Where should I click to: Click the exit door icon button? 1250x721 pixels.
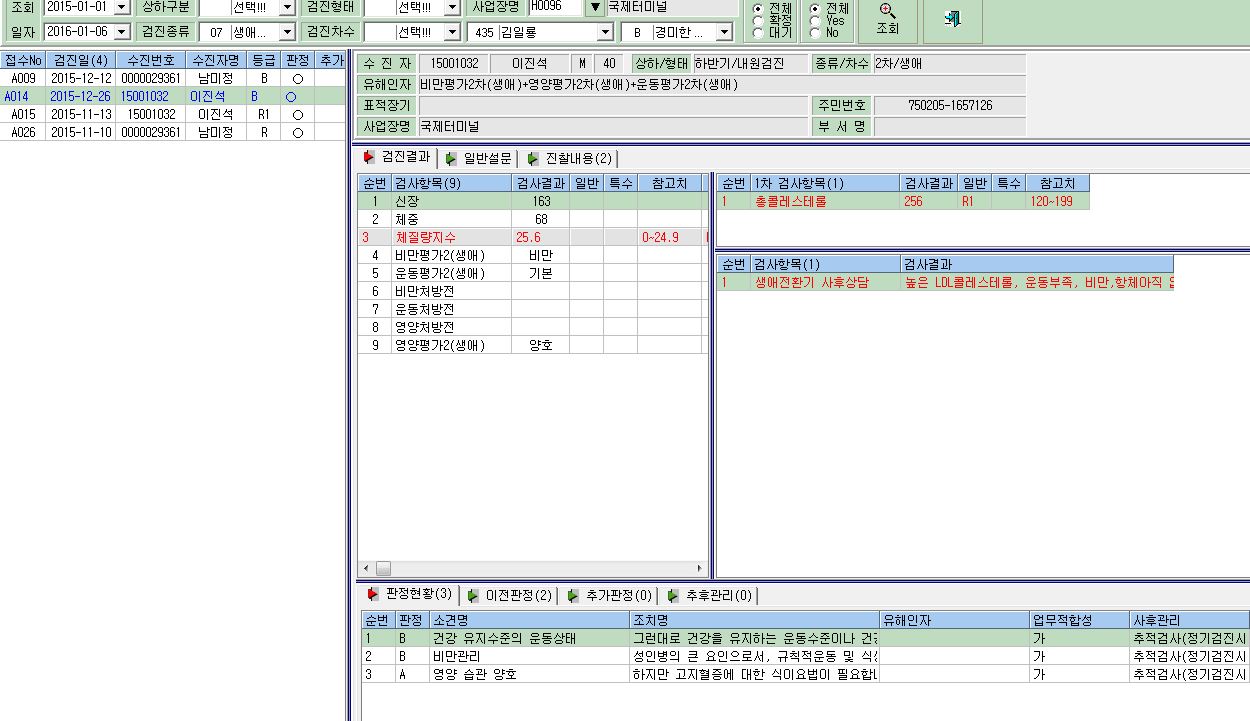952,20
